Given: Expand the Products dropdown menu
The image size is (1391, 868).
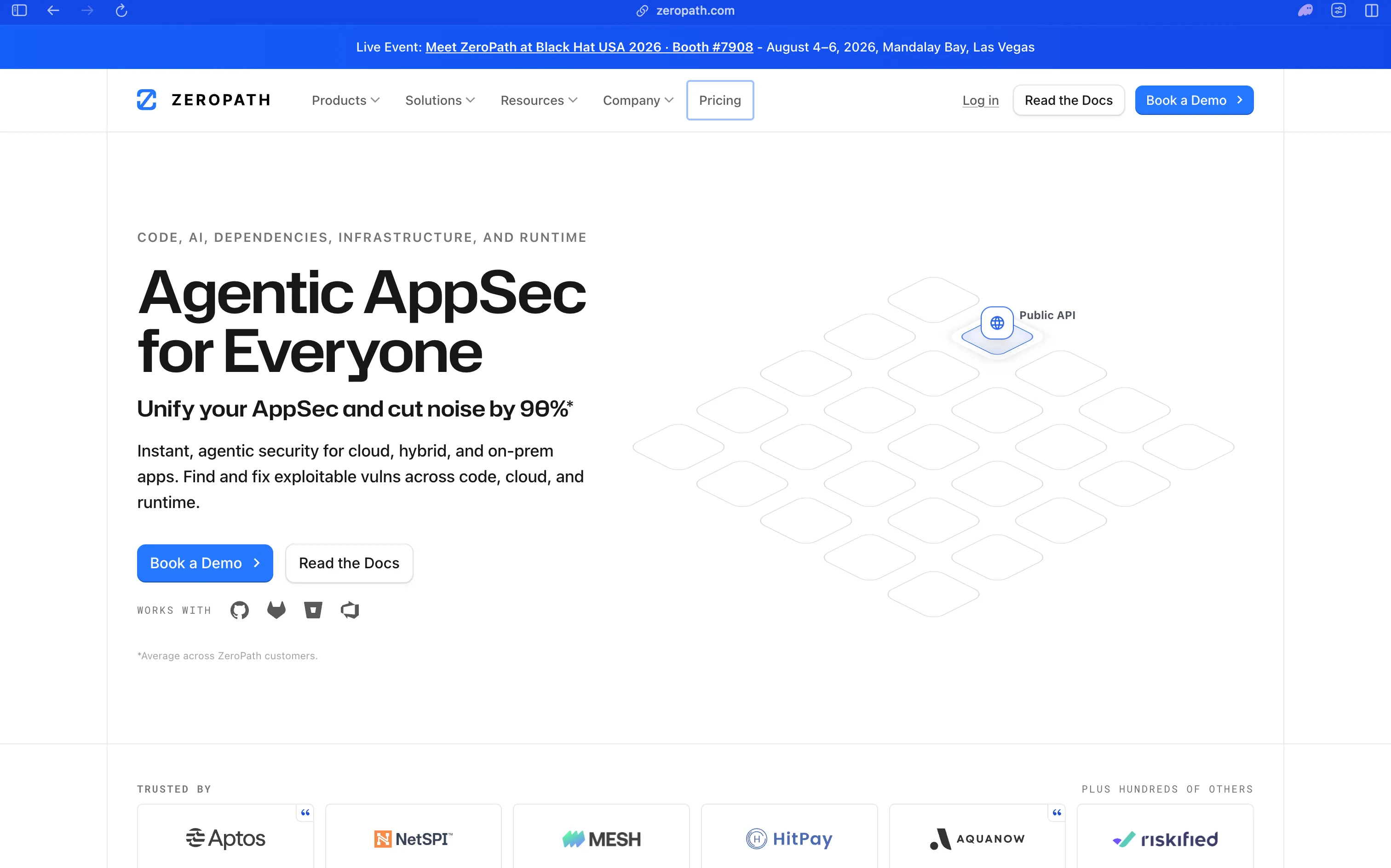Looking at the screenshot, I should (x=346, y=101).
